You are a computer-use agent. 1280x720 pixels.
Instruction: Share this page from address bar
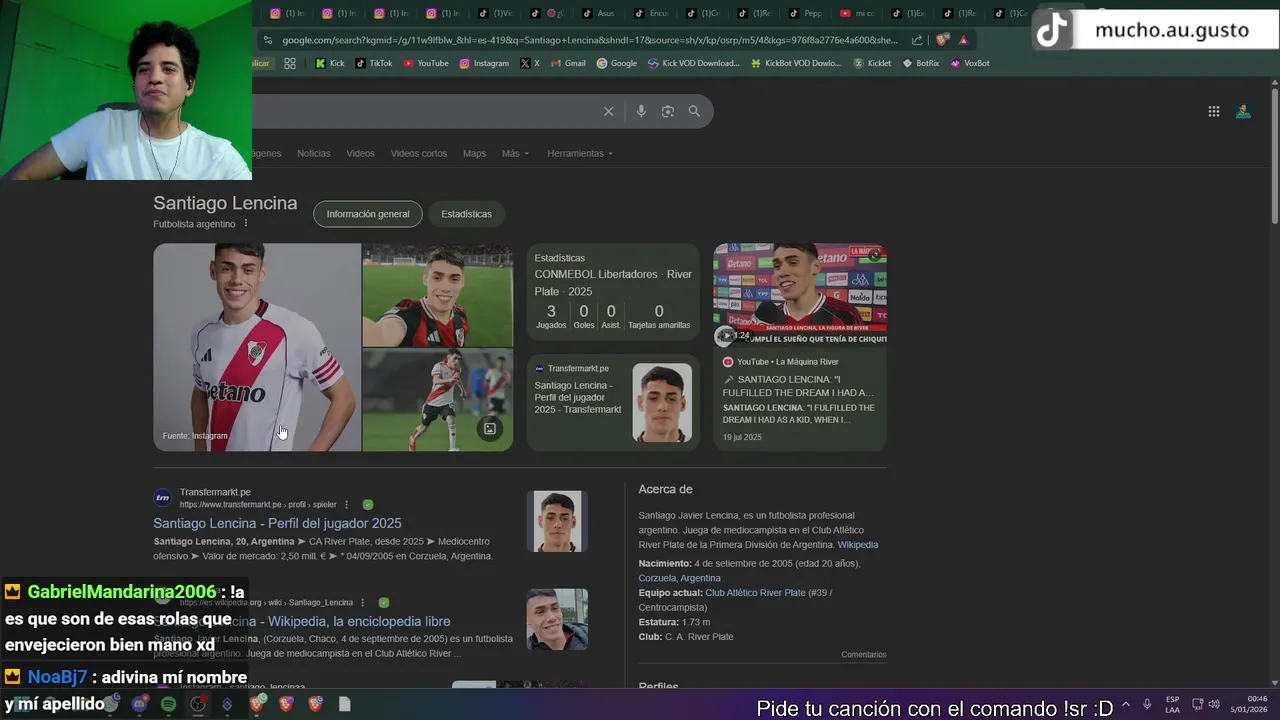[917, 40]
